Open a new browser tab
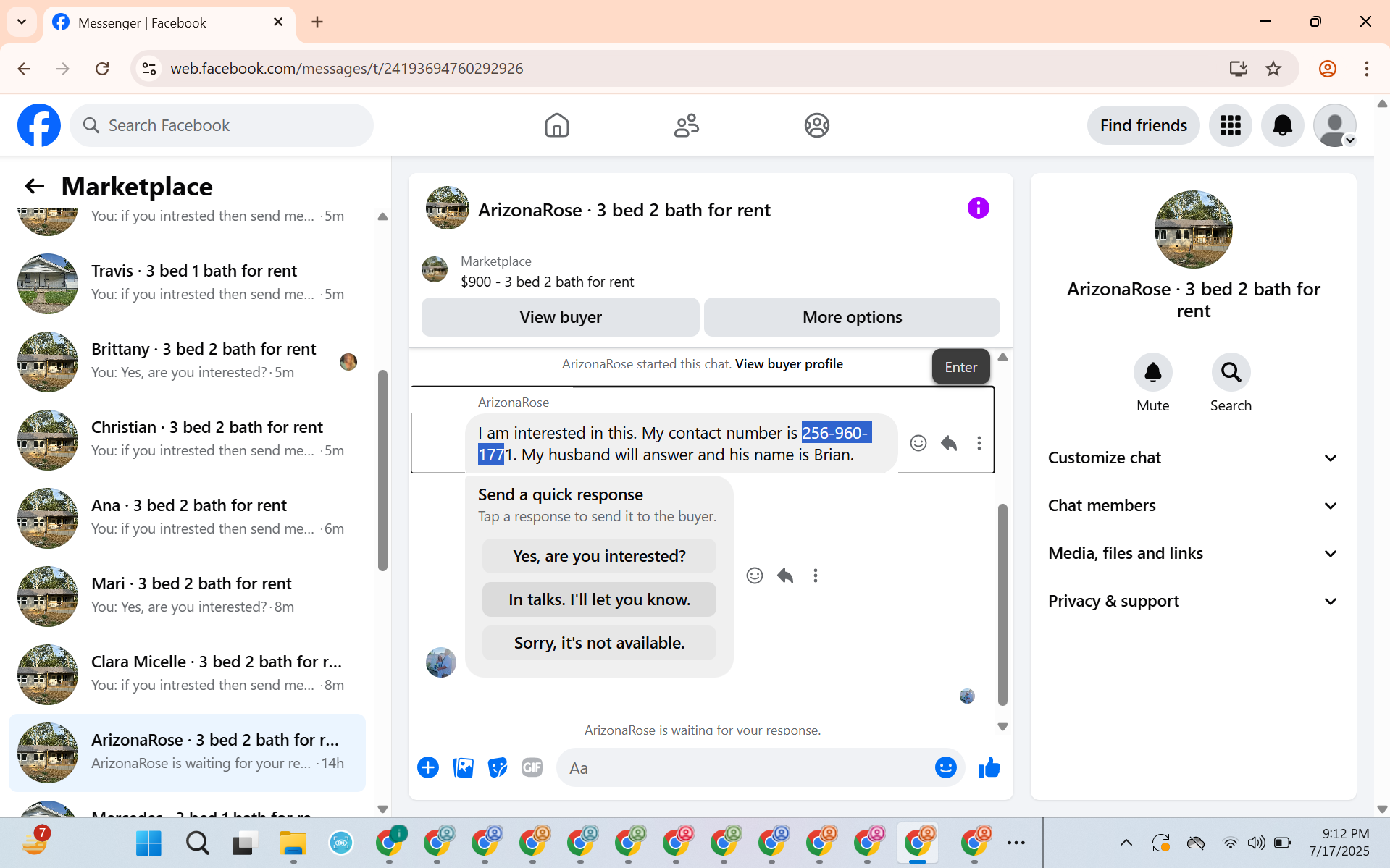 (317, 22)
